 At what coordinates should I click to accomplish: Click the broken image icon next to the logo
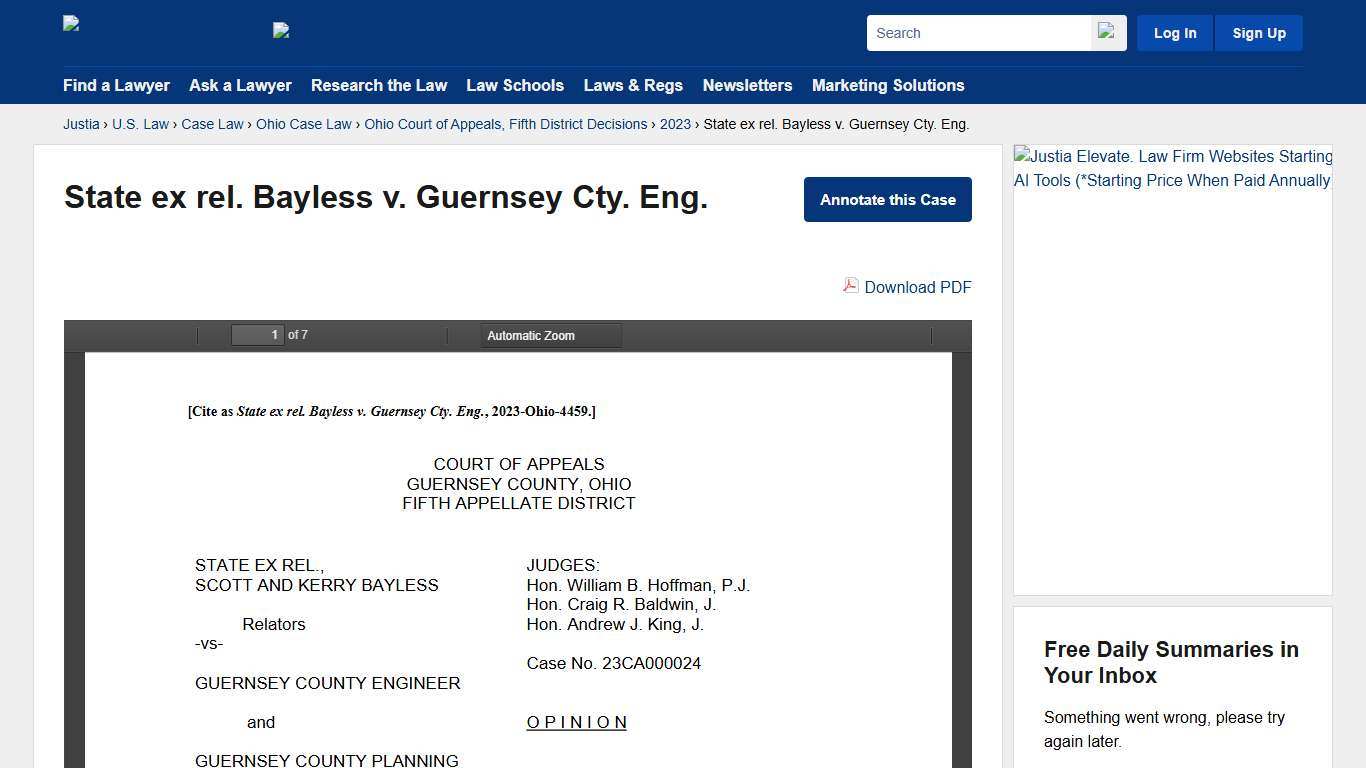tap(281, 30)
